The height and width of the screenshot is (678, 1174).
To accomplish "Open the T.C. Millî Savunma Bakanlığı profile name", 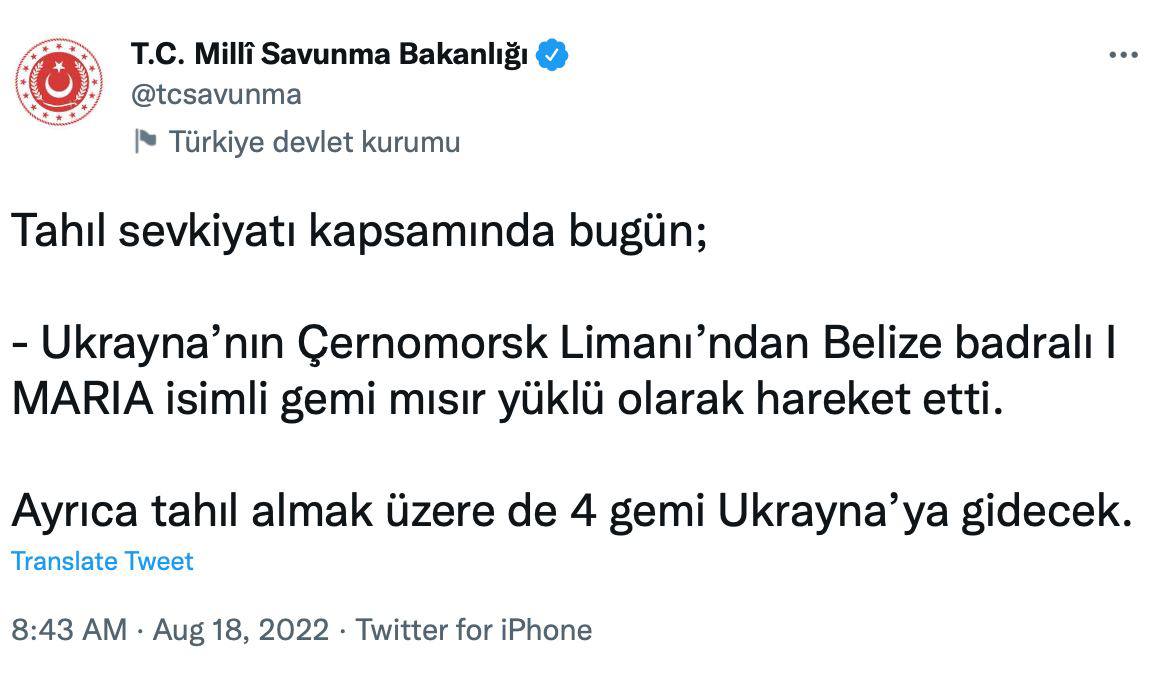I will click(329, 55).
